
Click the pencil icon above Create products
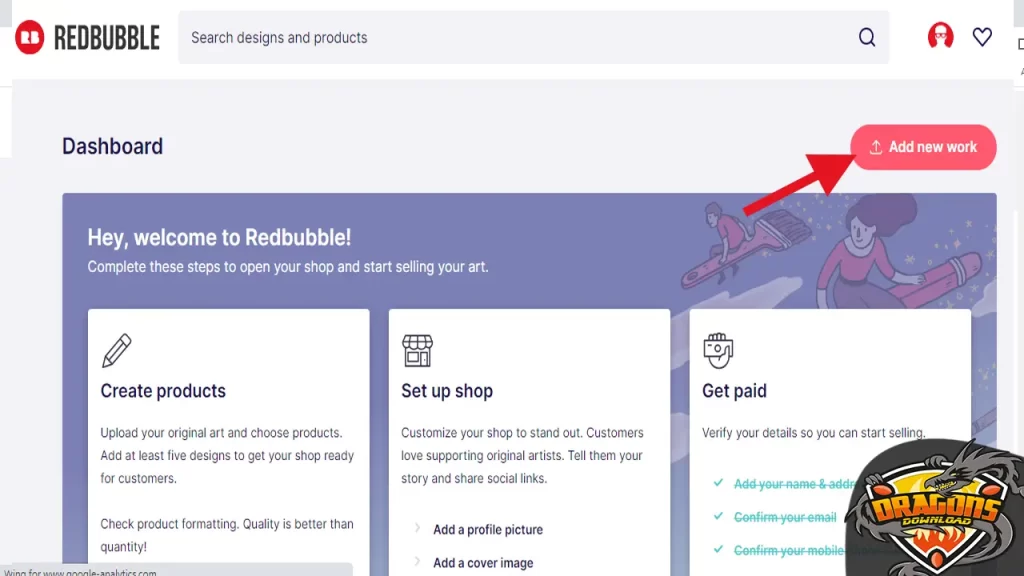[116, 351]
